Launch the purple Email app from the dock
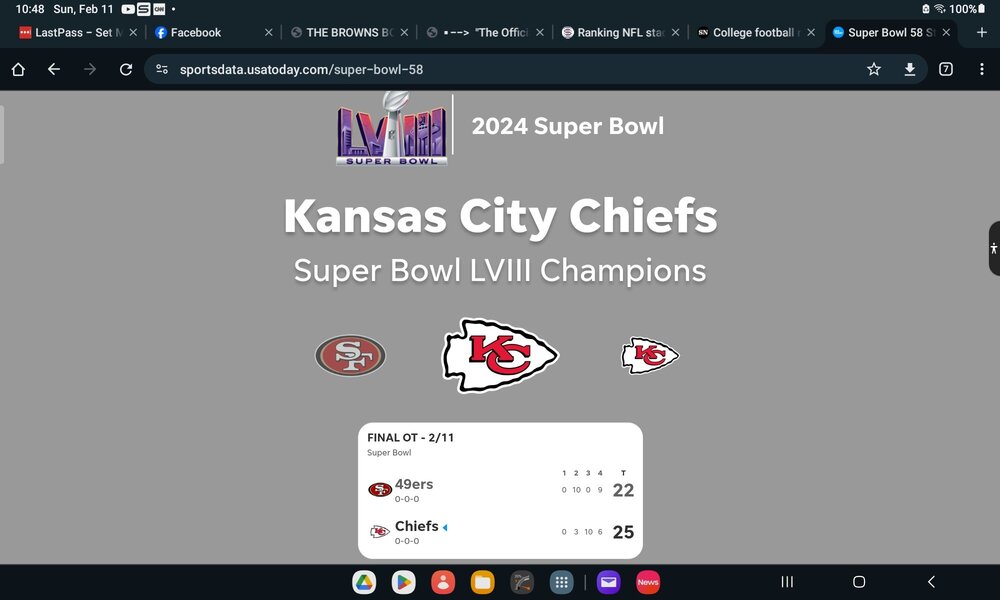The width and height of the screenshot is (1000, 600). coord(608,582)
